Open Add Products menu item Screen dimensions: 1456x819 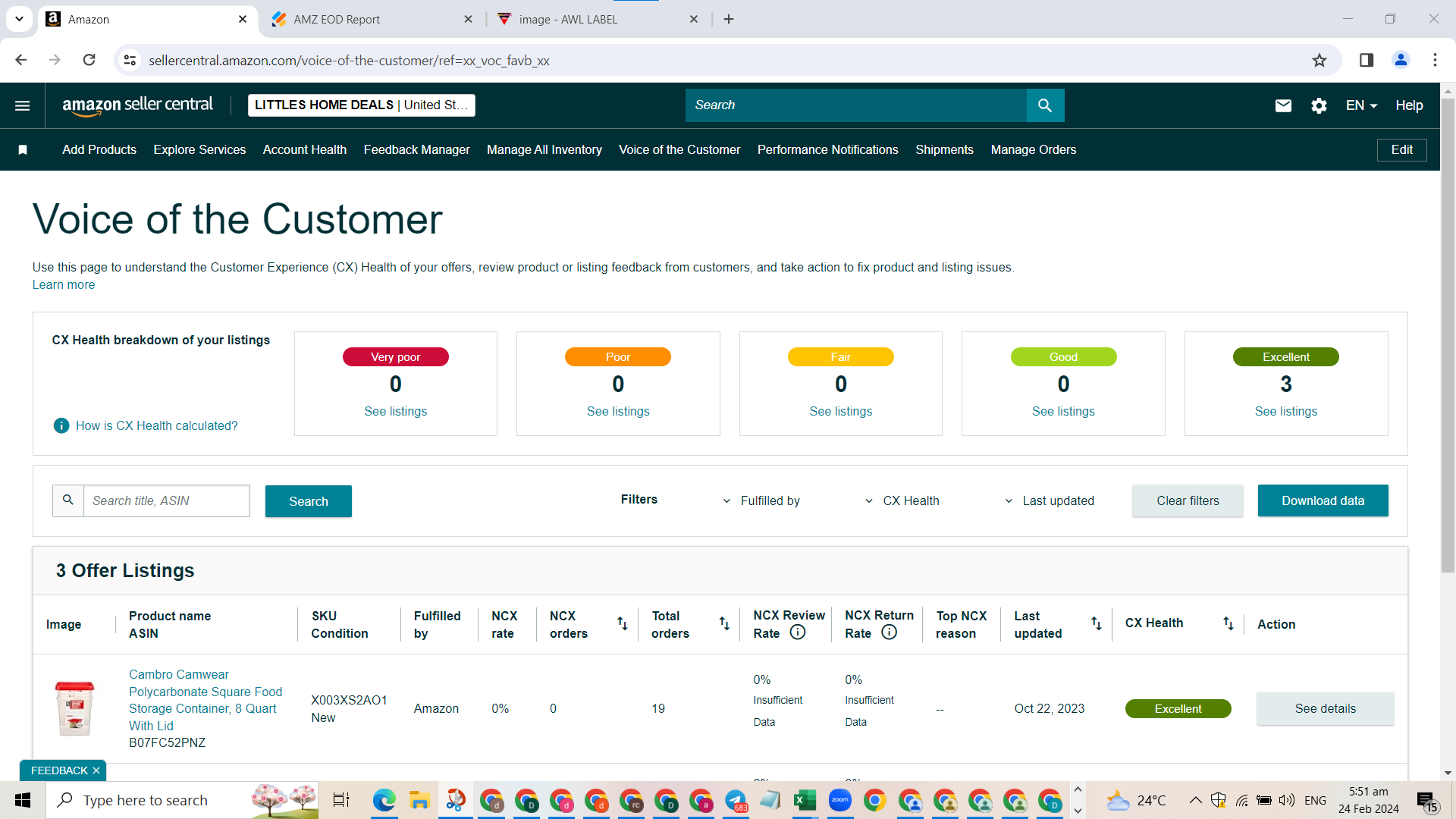click(x=99, y=150)
